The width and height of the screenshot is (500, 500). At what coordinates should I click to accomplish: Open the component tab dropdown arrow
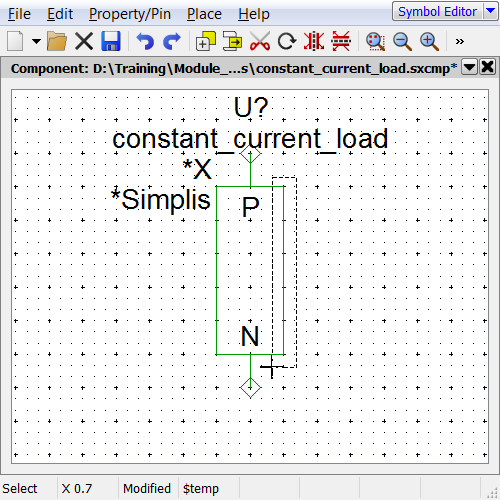pos(469,67)
